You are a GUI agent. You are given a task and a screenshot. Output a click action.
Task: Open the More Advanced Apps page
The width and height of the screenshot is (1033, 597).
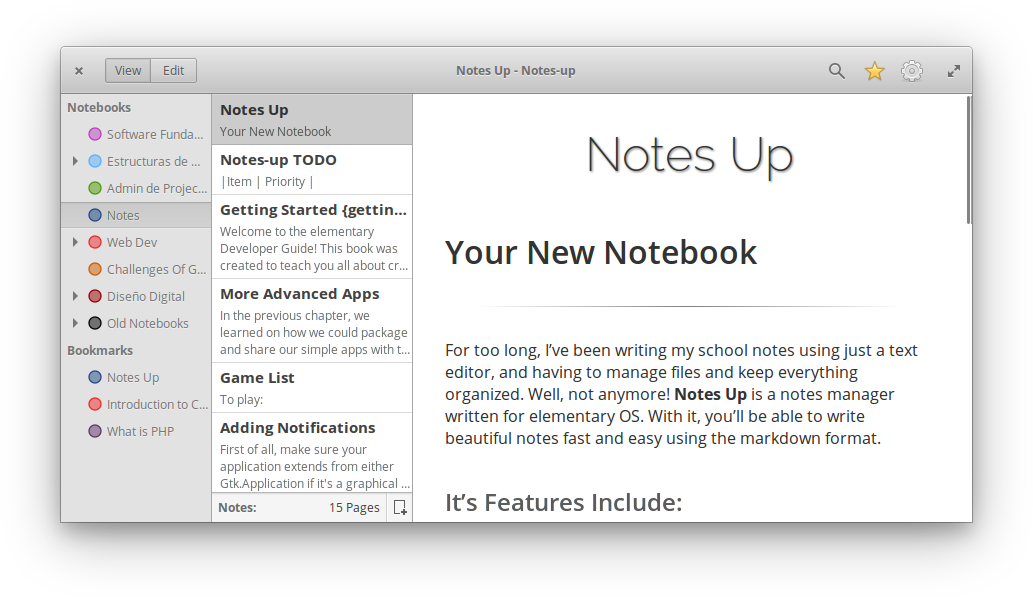point(312,321)
